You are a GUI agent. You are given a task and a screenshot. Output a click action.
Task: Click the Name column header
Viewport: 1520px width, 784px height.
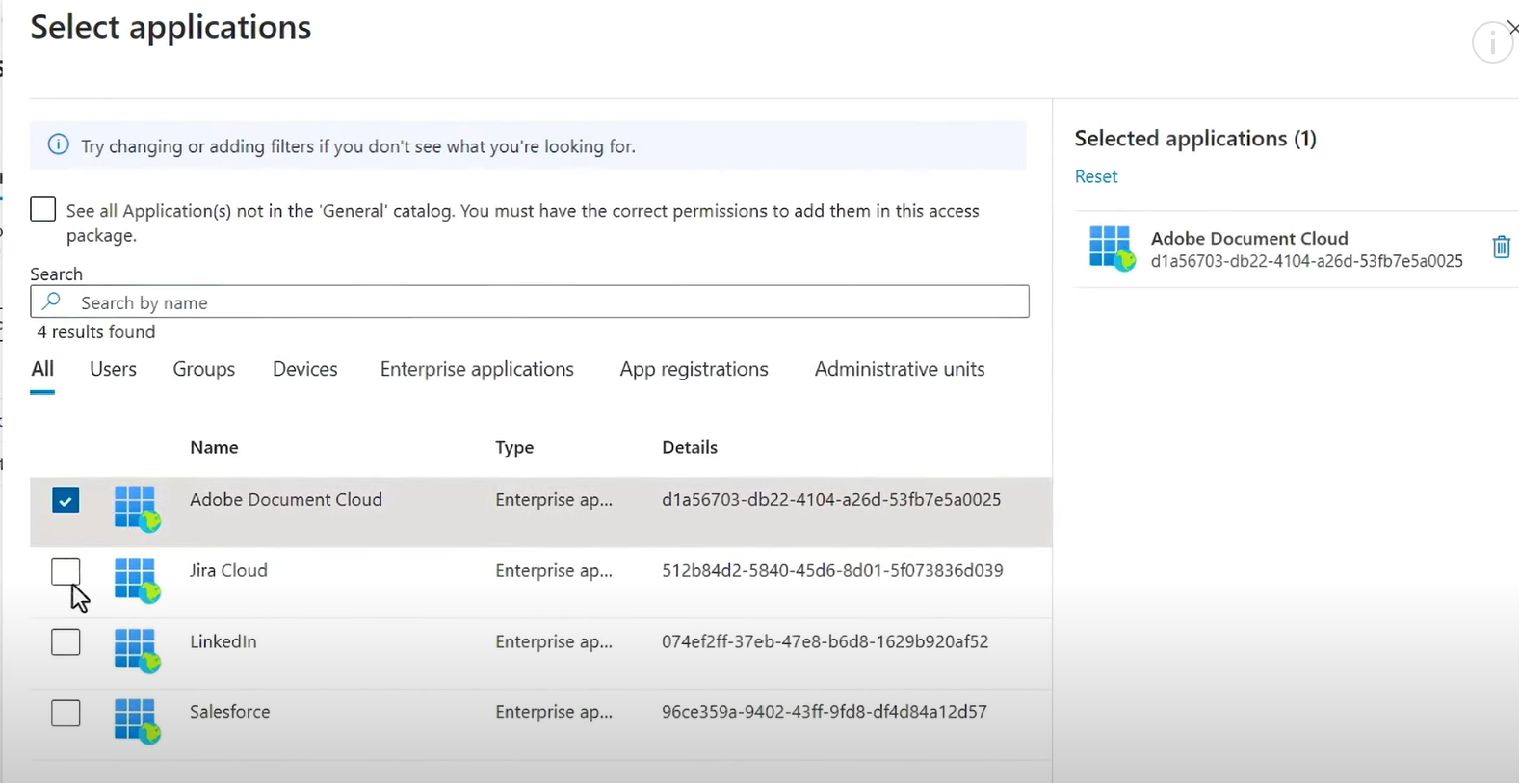tap(214, 447)
